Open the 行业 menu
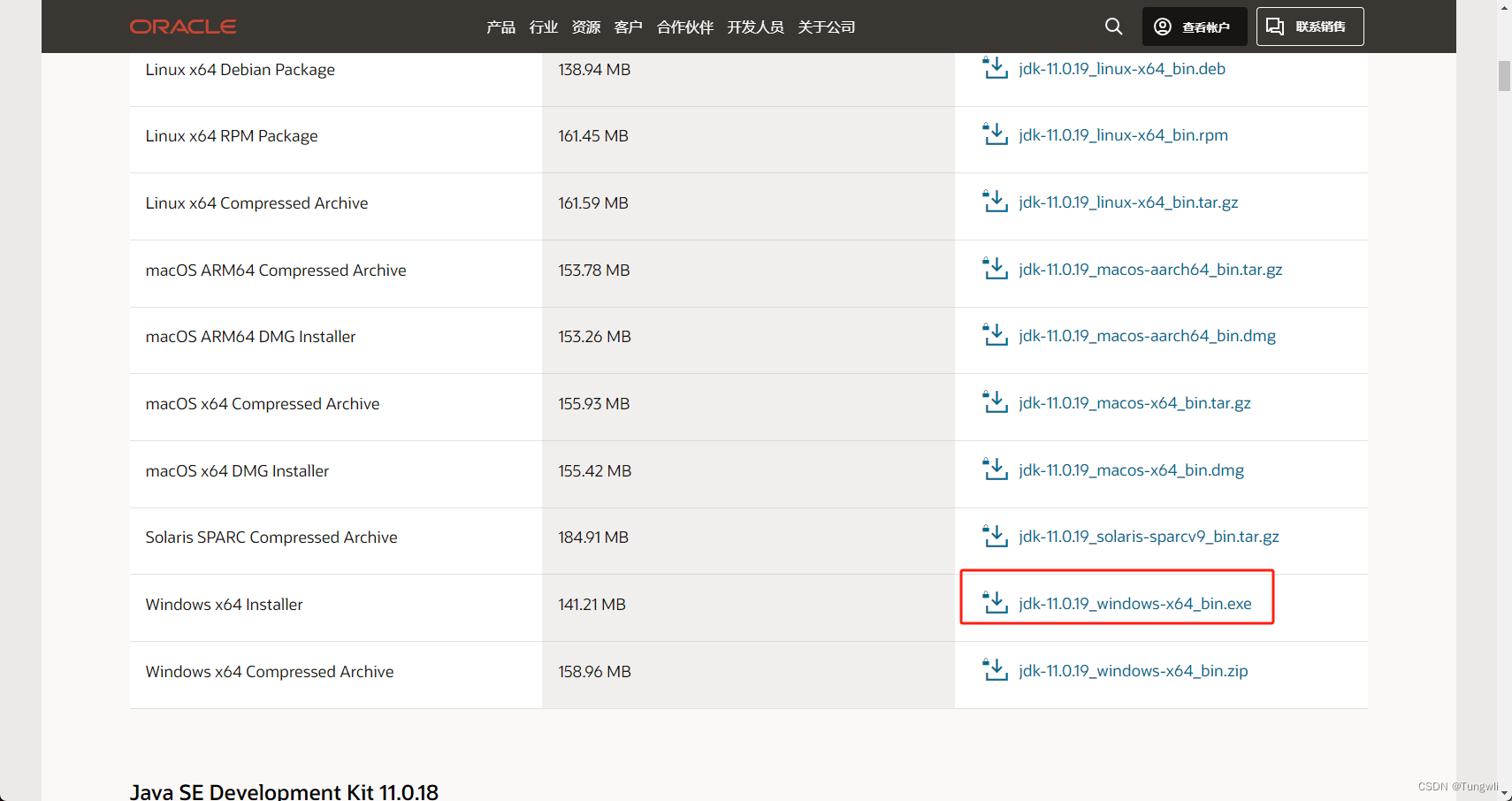The width and height of the screenshot is (1512, 801). 543,27
